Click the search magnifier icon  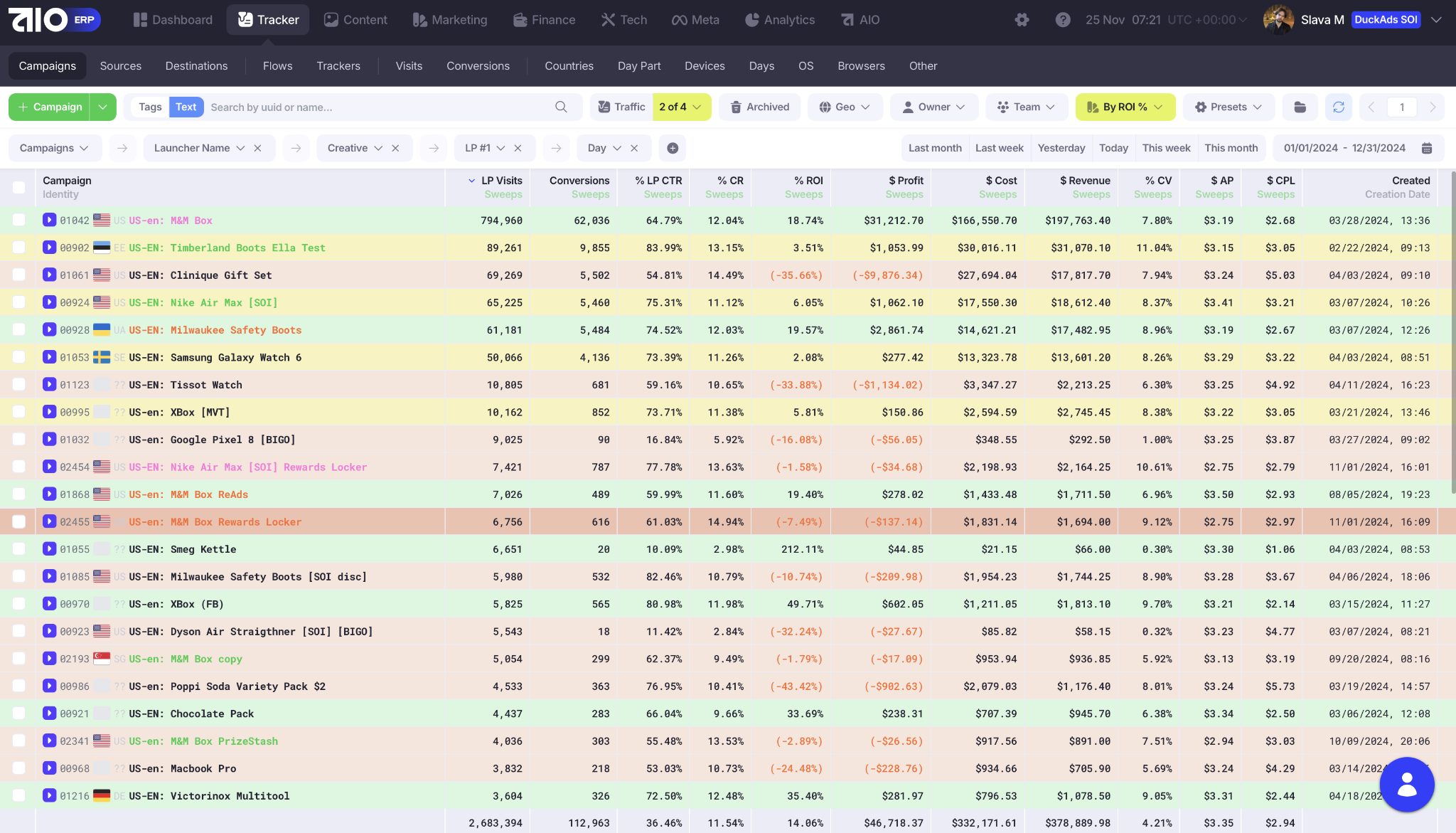pos(561,107)
